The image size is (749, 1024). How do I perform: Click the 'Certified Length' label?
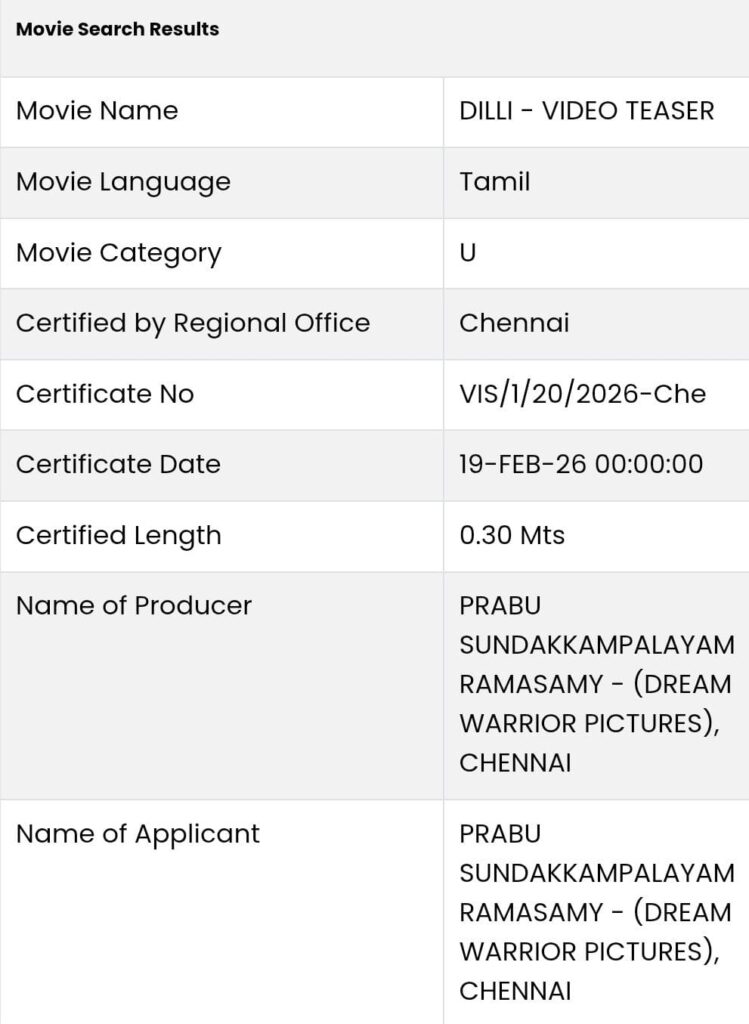118,535
